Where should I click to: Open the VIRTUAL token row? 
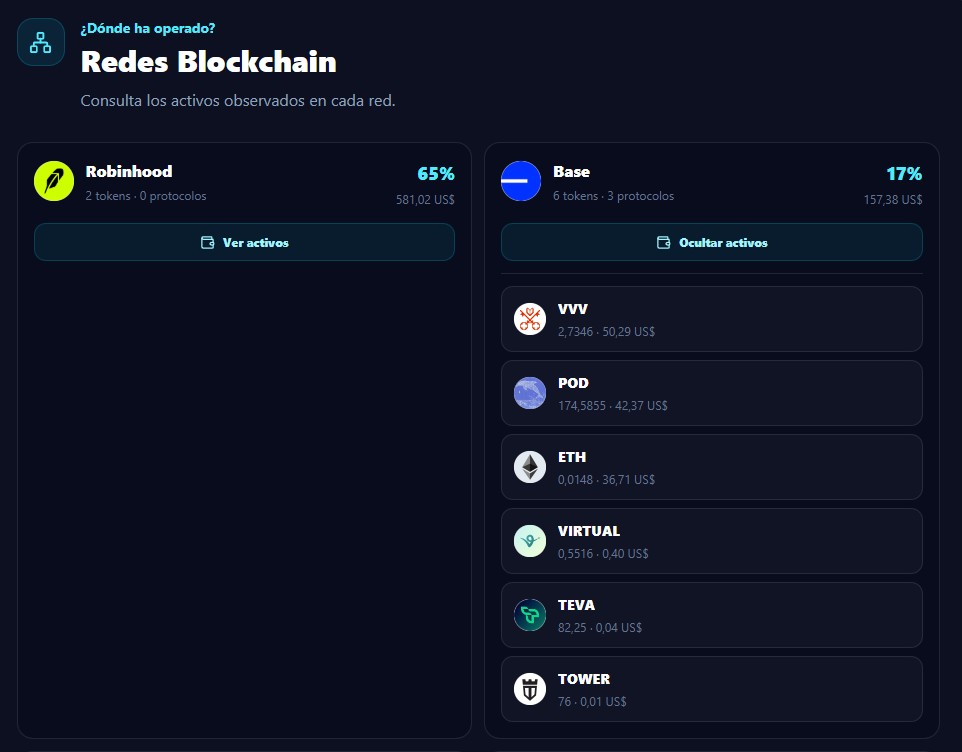pos(712,541)
